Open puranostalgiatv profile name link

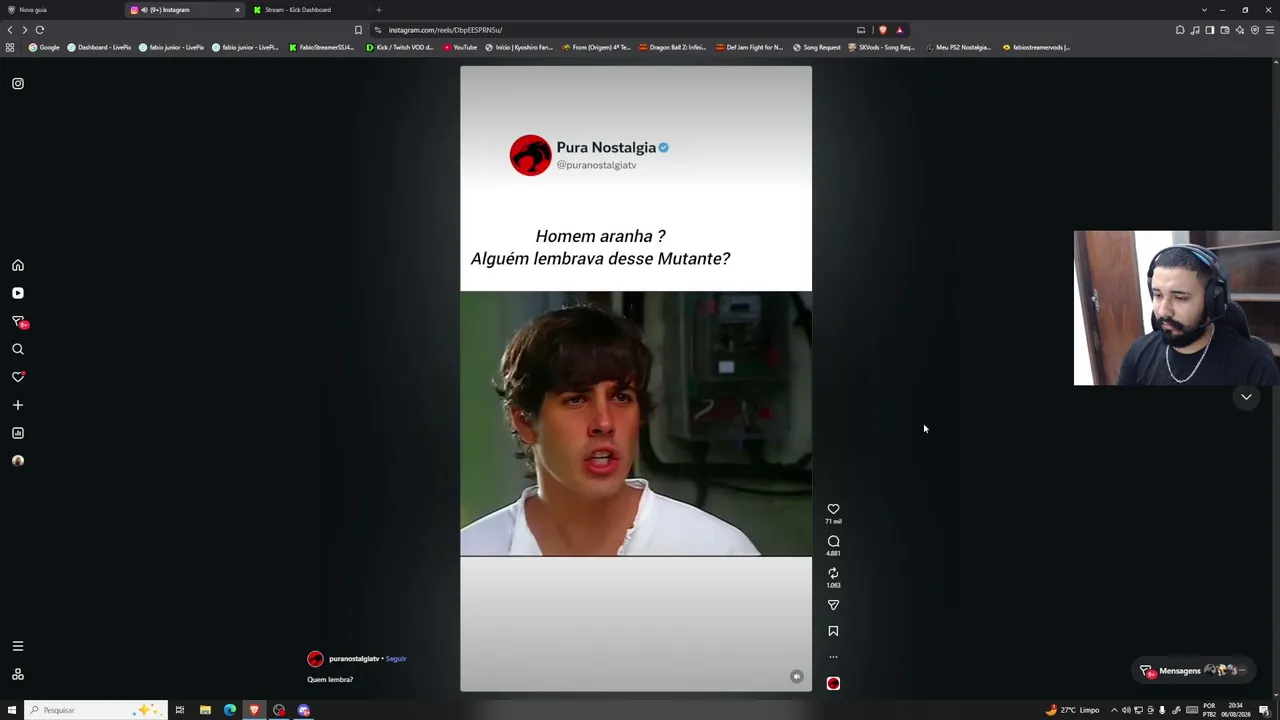(354, 659)
